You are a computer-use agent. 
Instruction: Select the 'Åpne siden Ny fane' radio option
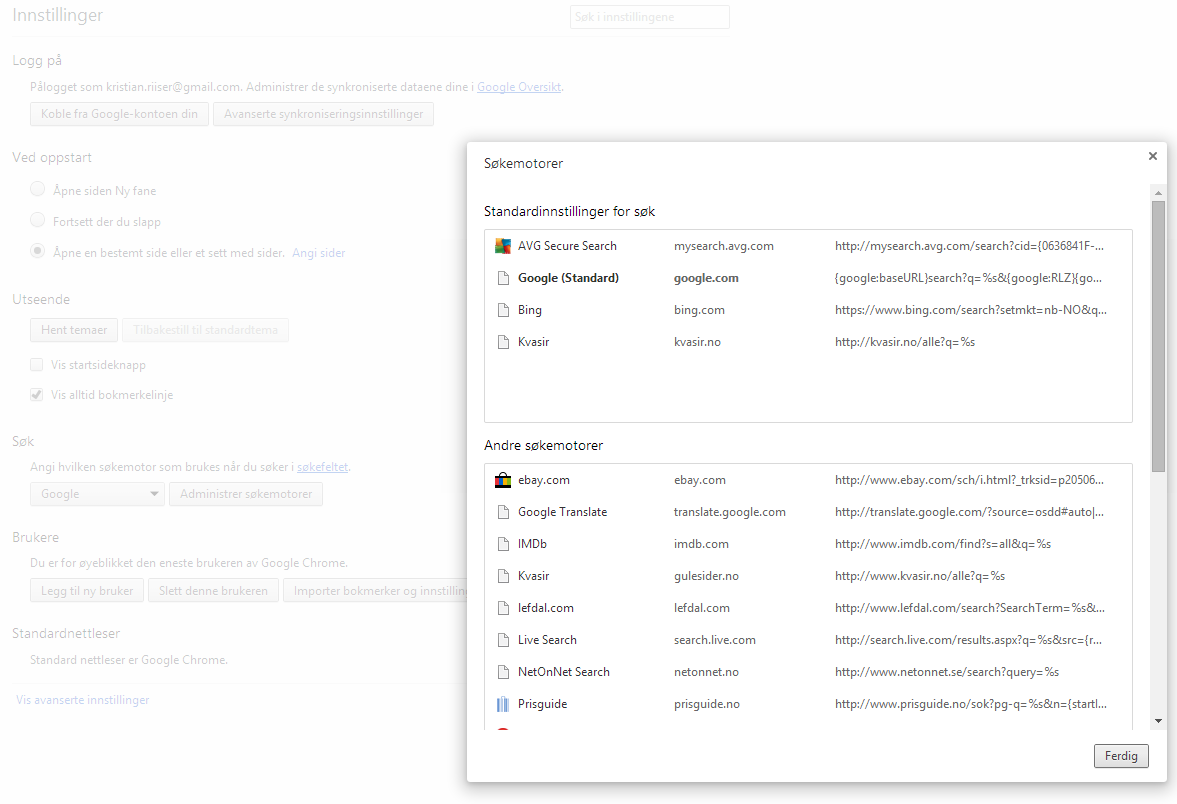[38, 189]
